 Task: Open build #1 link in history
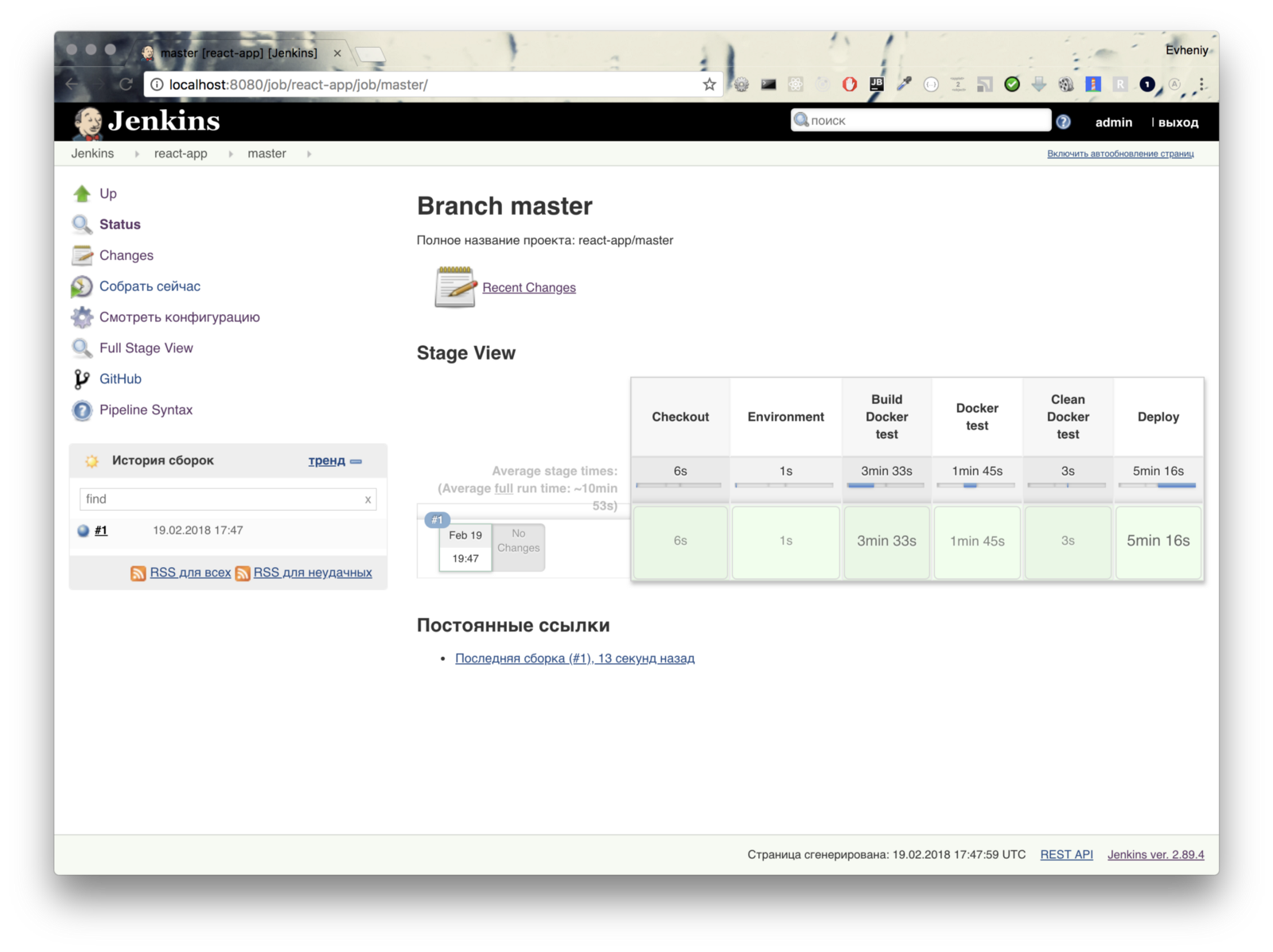pyautogui.click(x=101, y=530)
